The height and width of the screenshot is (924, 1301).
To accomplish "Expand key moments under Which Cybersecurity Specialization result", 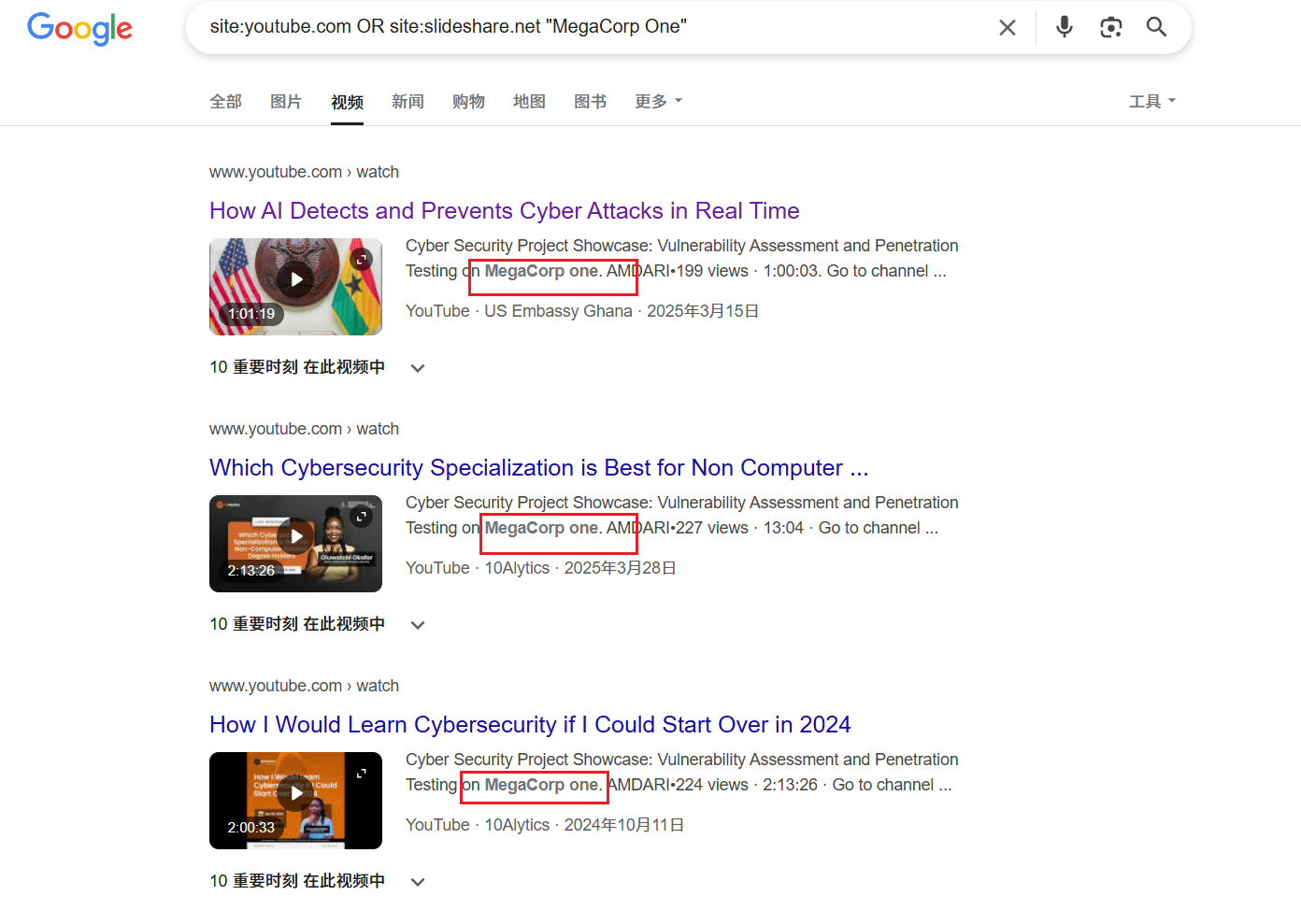I will [x=418, y=625].
